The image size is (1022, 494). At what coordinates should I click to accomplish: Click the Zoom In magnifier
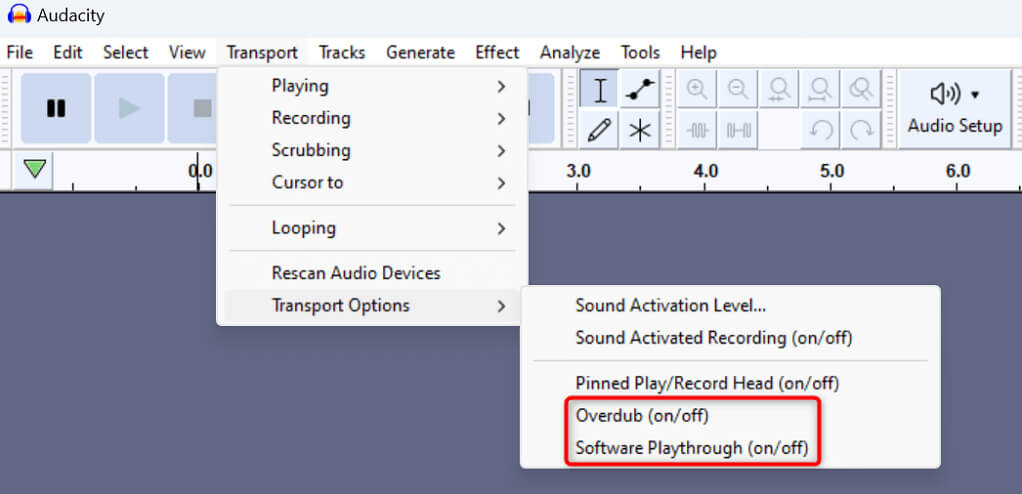coord(697,91)
